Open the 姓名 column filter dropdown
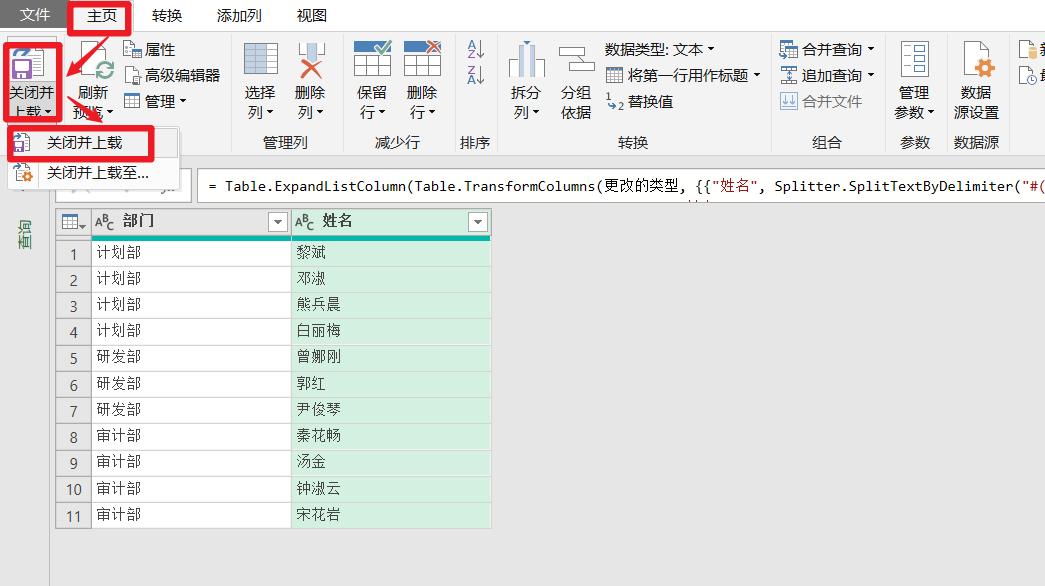The image size is (1045, 586). (477, 221)
